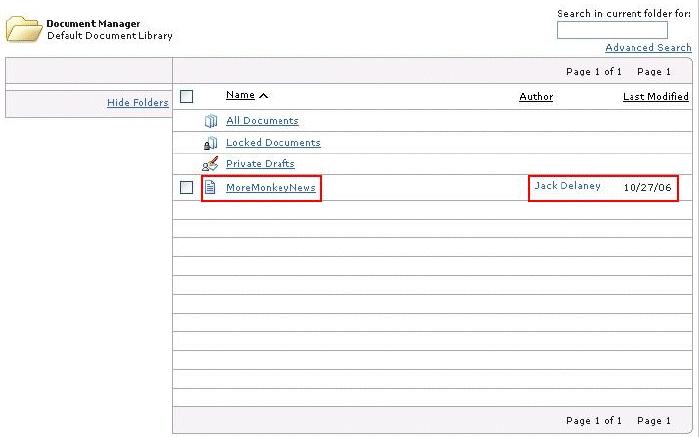Click Page 1 at bottom pagination
699x437 pixels.
654,421
